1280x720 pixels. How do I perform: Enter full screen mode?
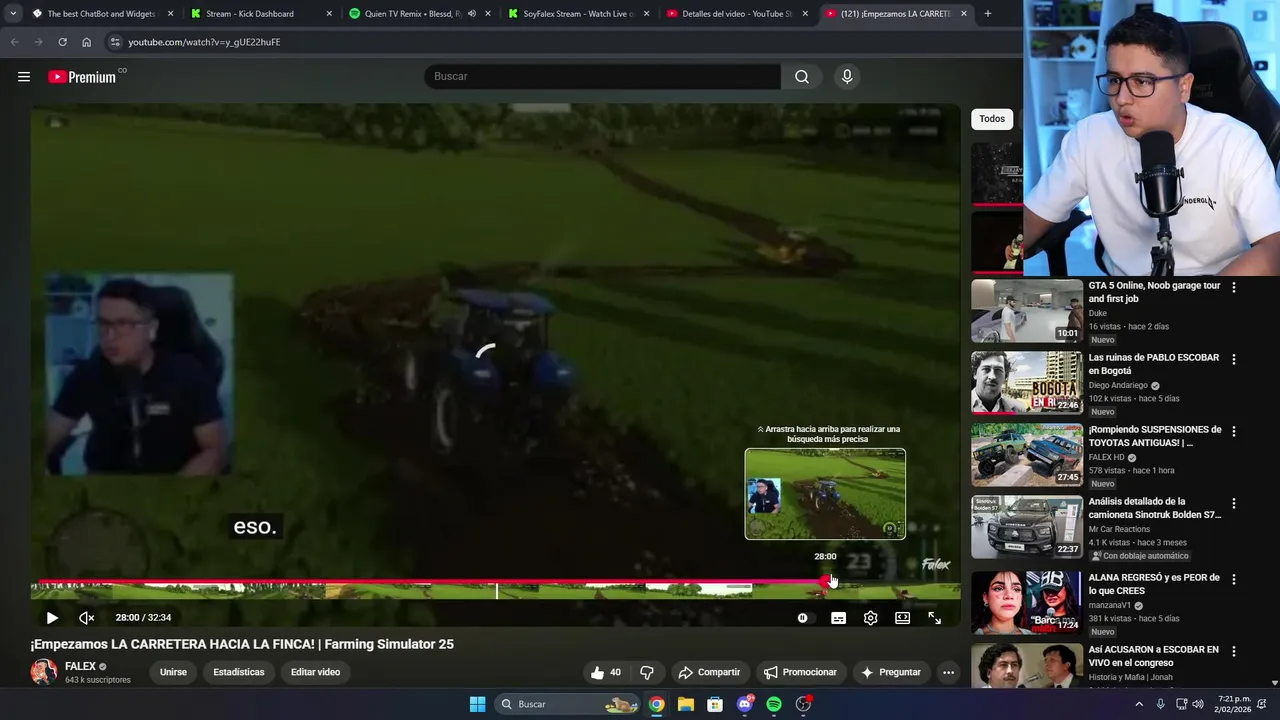934,618
